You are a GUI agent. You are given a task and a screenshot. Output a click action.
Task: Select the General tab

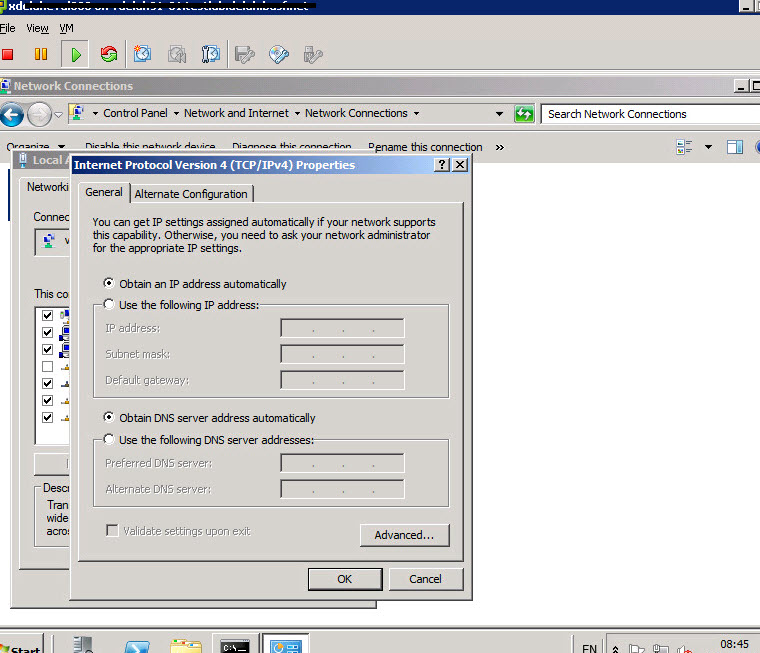[x=104, y=192]
